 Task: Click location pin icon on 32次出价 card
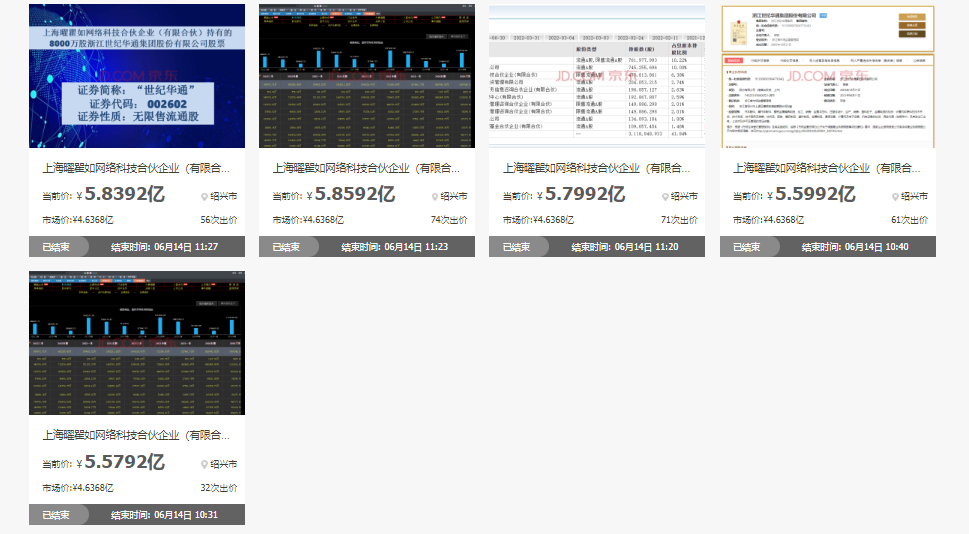tap(205, 464)
